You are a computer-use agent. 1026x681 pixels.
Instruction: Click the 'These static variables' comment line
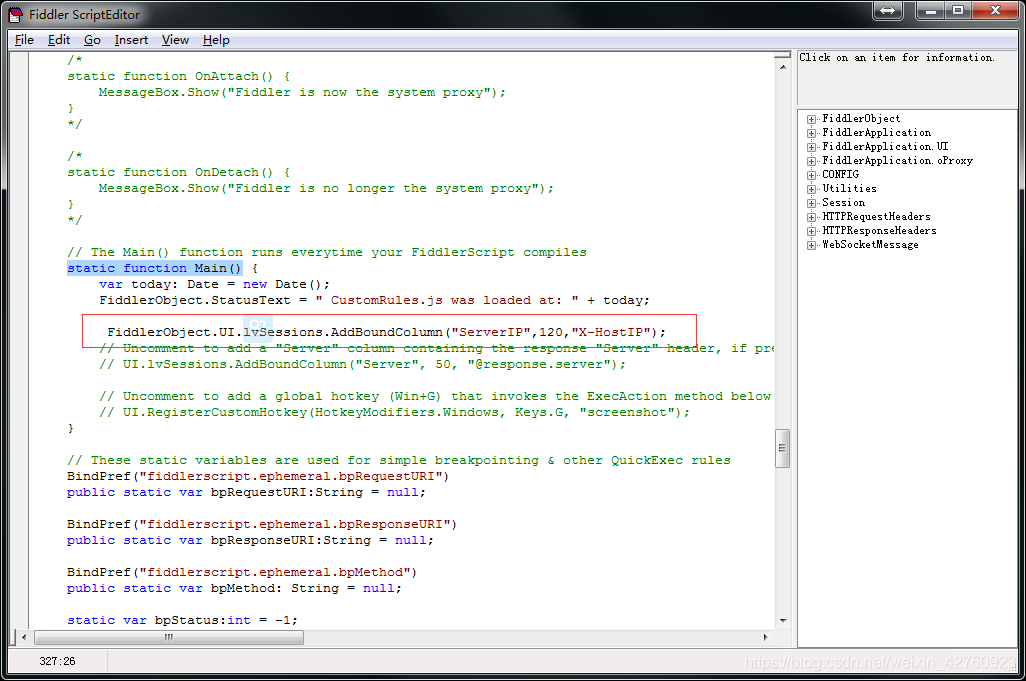pos(398,461)
